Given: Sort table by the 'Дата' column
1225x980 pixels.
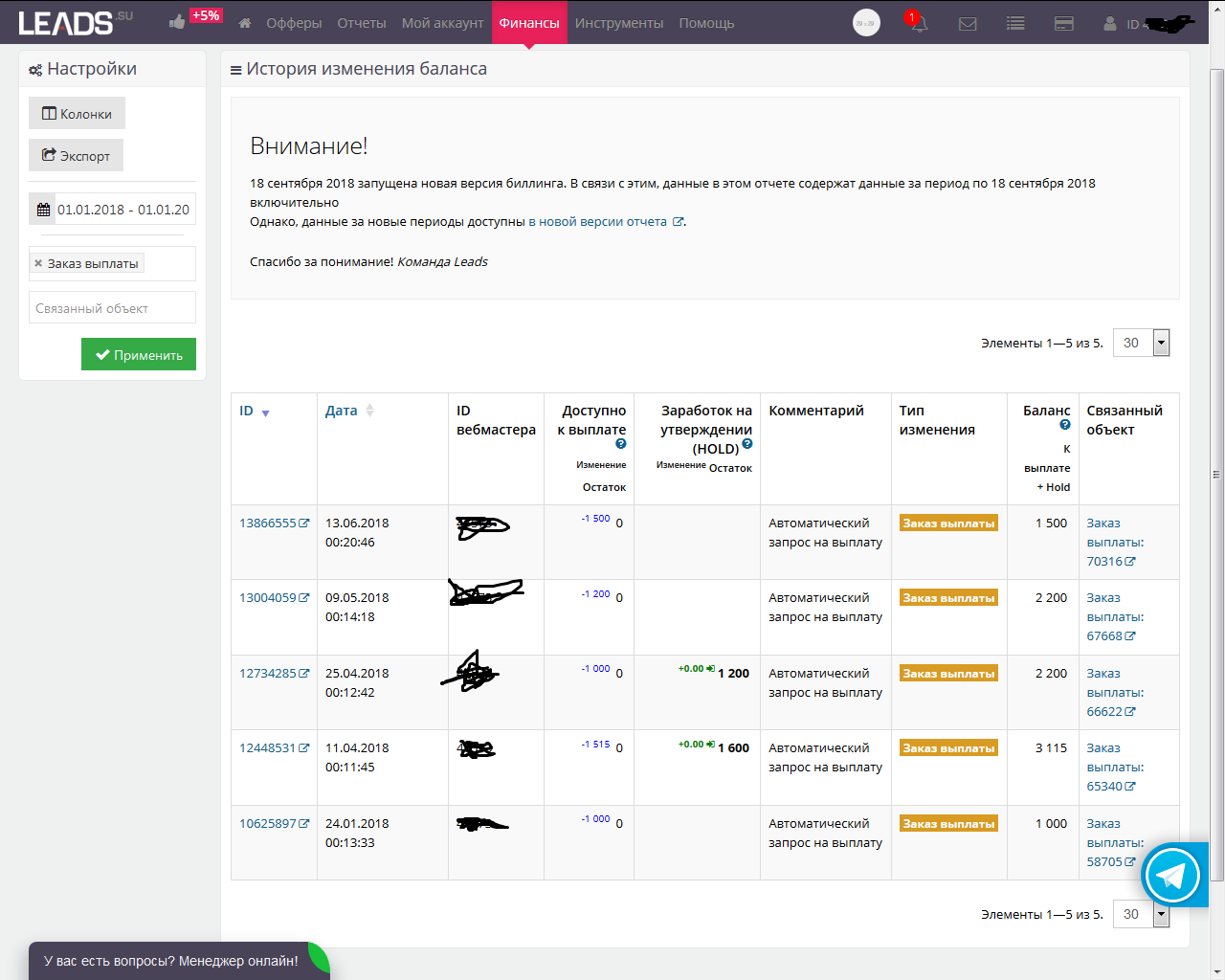Looking at the screenshot, I should point(349,412).
